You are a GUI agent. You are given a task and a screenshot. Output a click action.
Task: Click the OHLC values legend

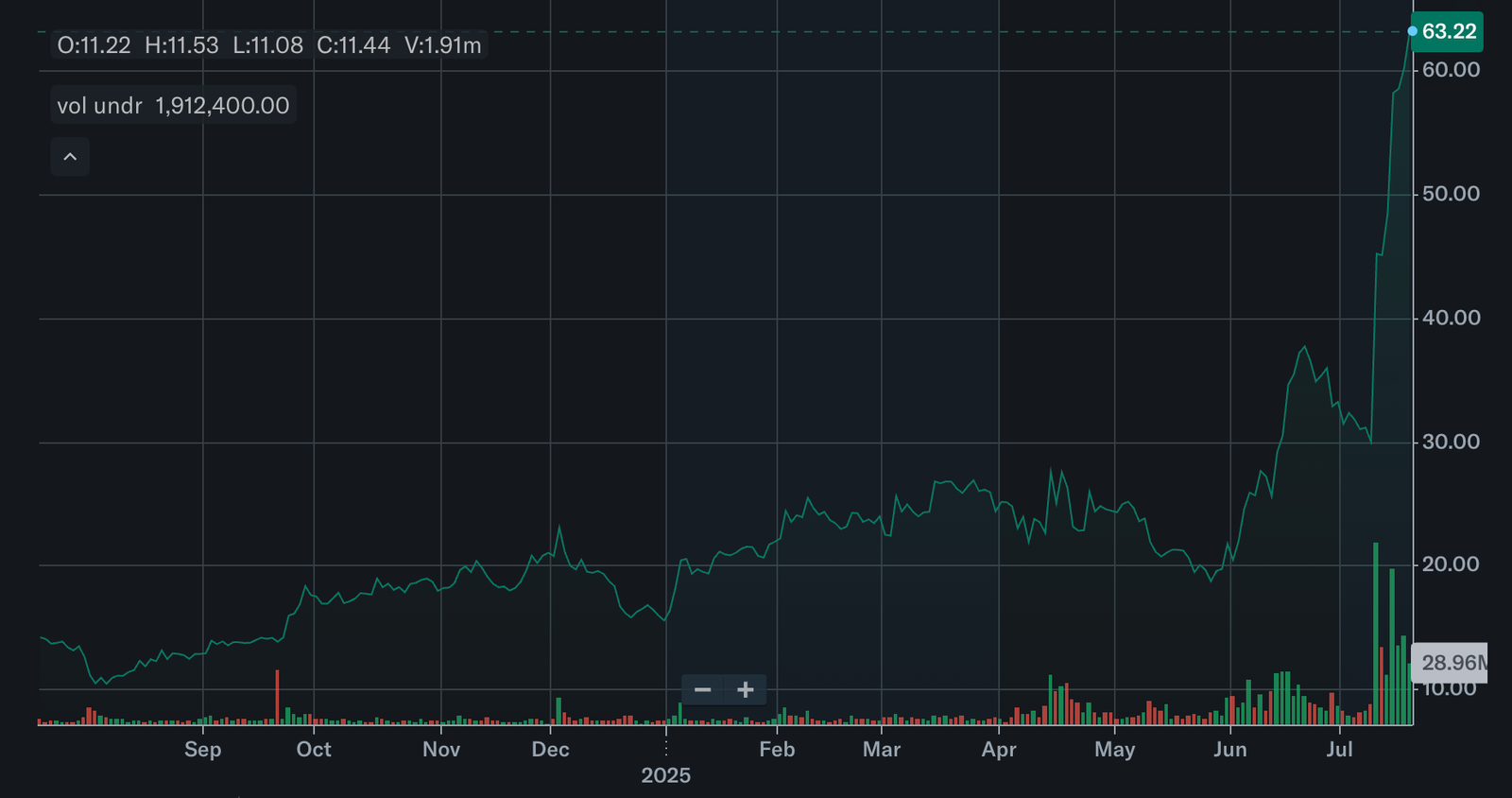(268, 45)
